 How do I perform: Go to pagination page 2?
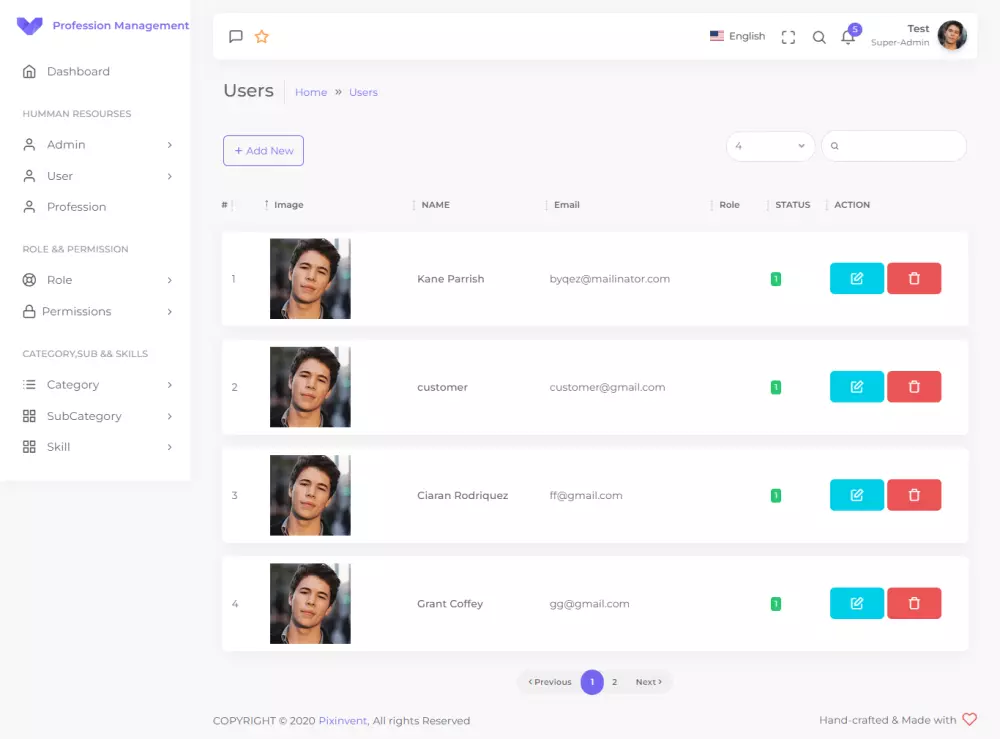click(x=614, y=682)
